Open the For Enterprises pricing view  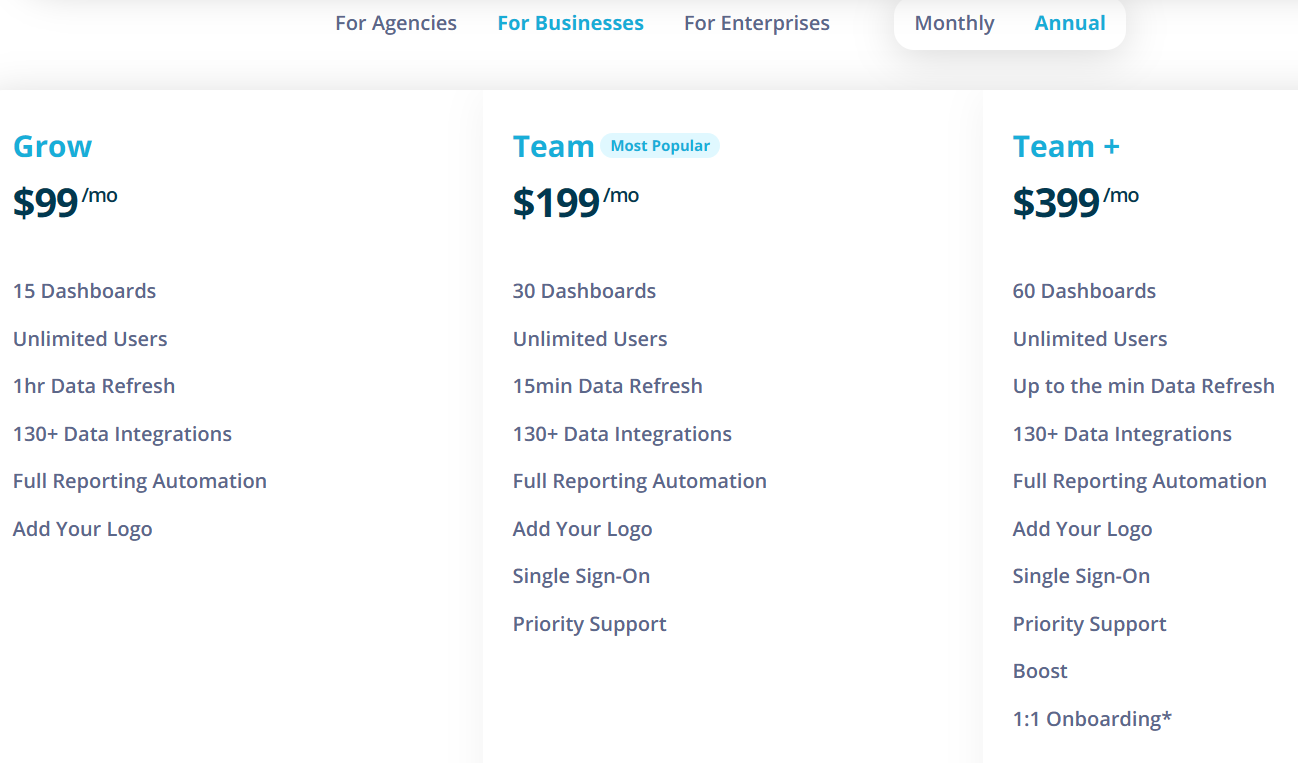click(x=757, y=22)
